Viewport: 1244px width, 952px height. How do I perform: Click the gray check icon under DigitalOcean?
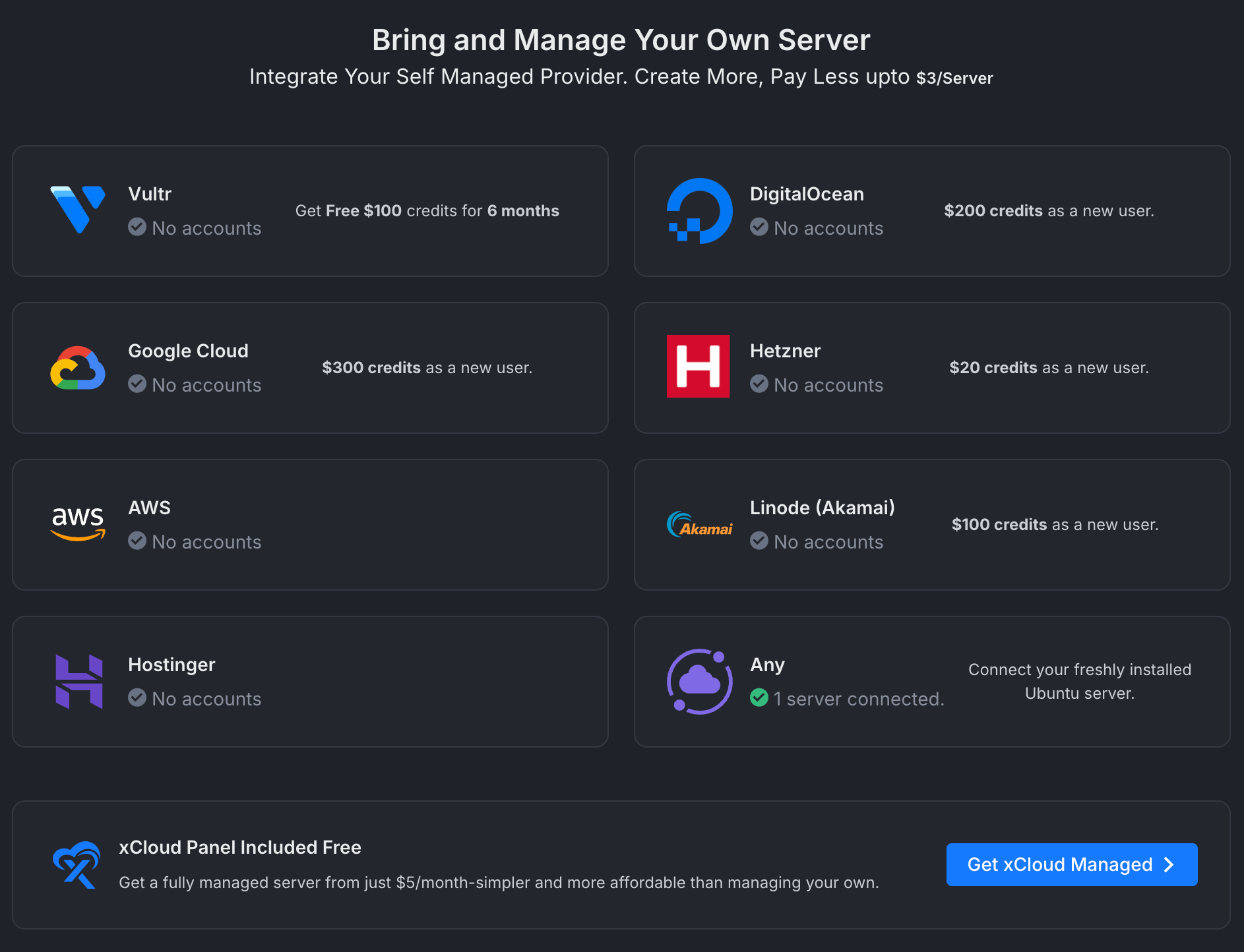[759, 227]
